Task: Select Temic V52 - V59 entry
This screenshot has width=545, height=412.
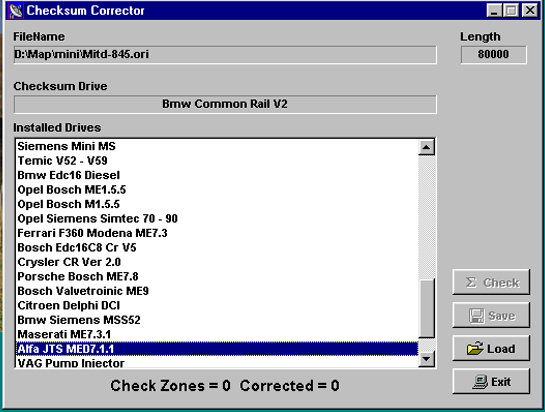Action: tap(218, 161)
